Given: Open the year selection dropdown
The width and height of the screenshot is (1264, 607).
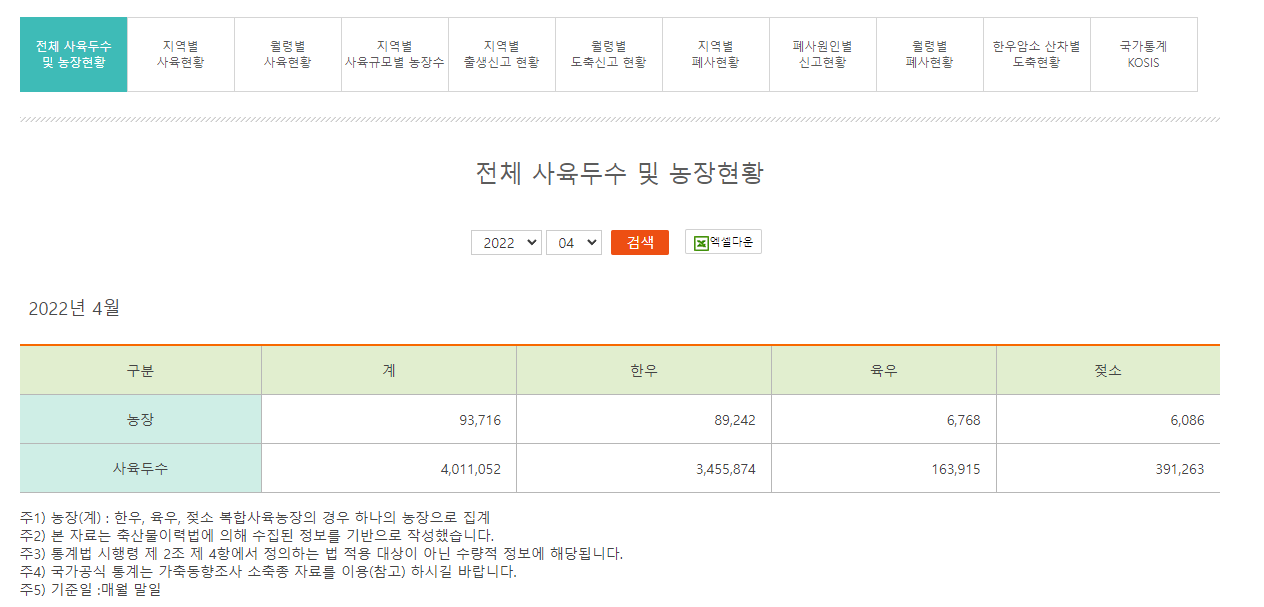Looking at the screenshot, I should [506, 242].
